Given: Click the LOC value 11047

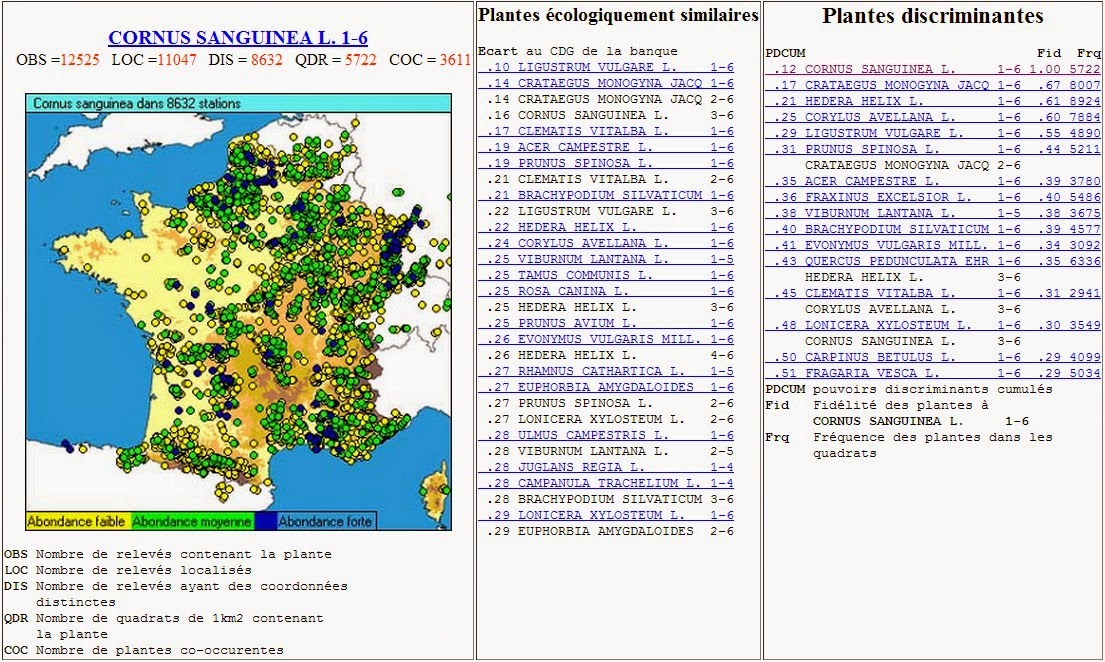Looking at the screenshot, I should point(177,60).
